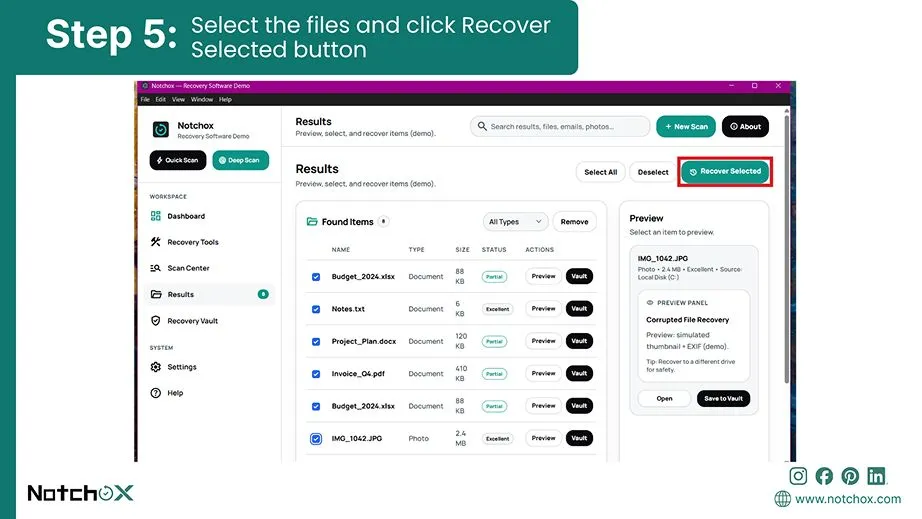This screenshot has height=519, width=922.
Task: Uncheck the Notes.txt checkbox
Action: (x=316, y=309)
